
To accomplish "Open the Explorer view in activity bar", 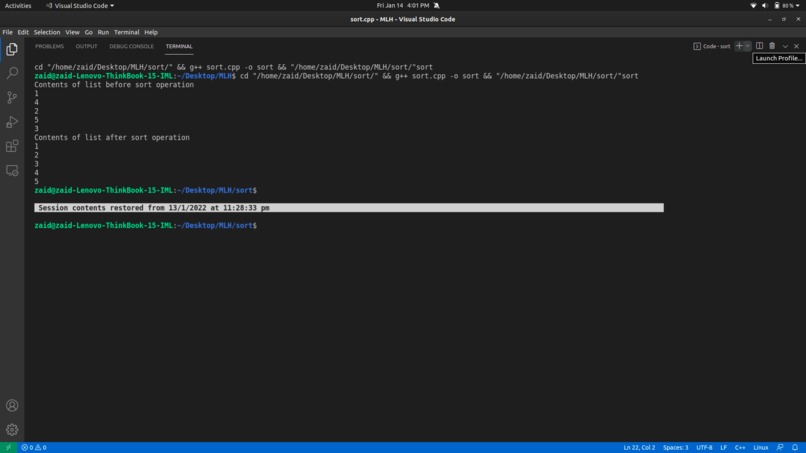I will coord(12,49).
